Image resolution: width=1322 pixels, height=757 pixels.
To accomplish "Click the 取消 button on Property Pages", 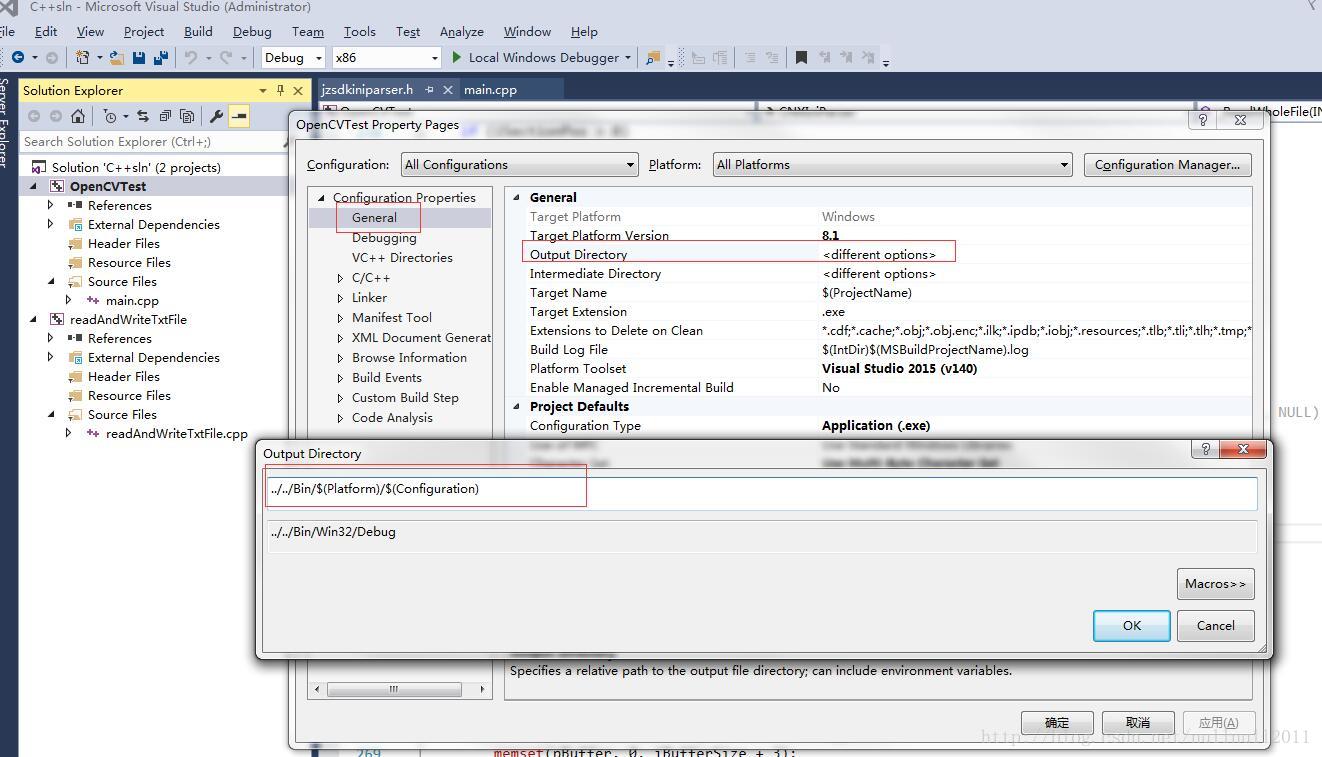I will click(x=1138, y=723).
